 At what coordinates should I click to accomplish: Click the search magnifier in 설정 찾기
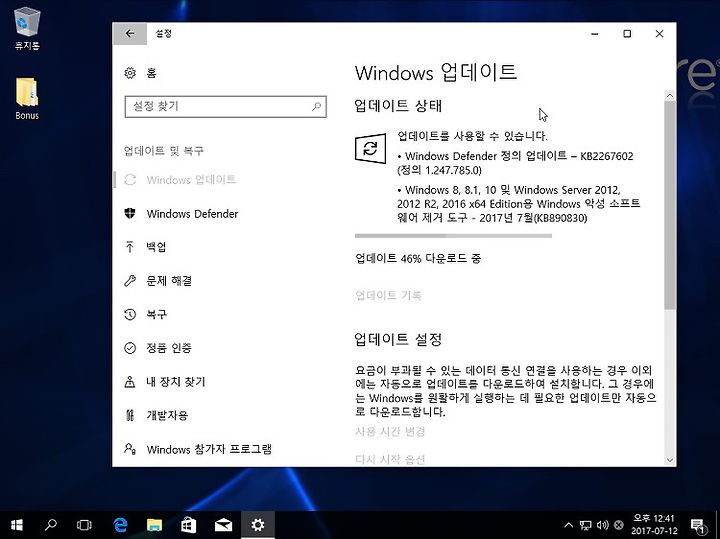click(316, 107)
